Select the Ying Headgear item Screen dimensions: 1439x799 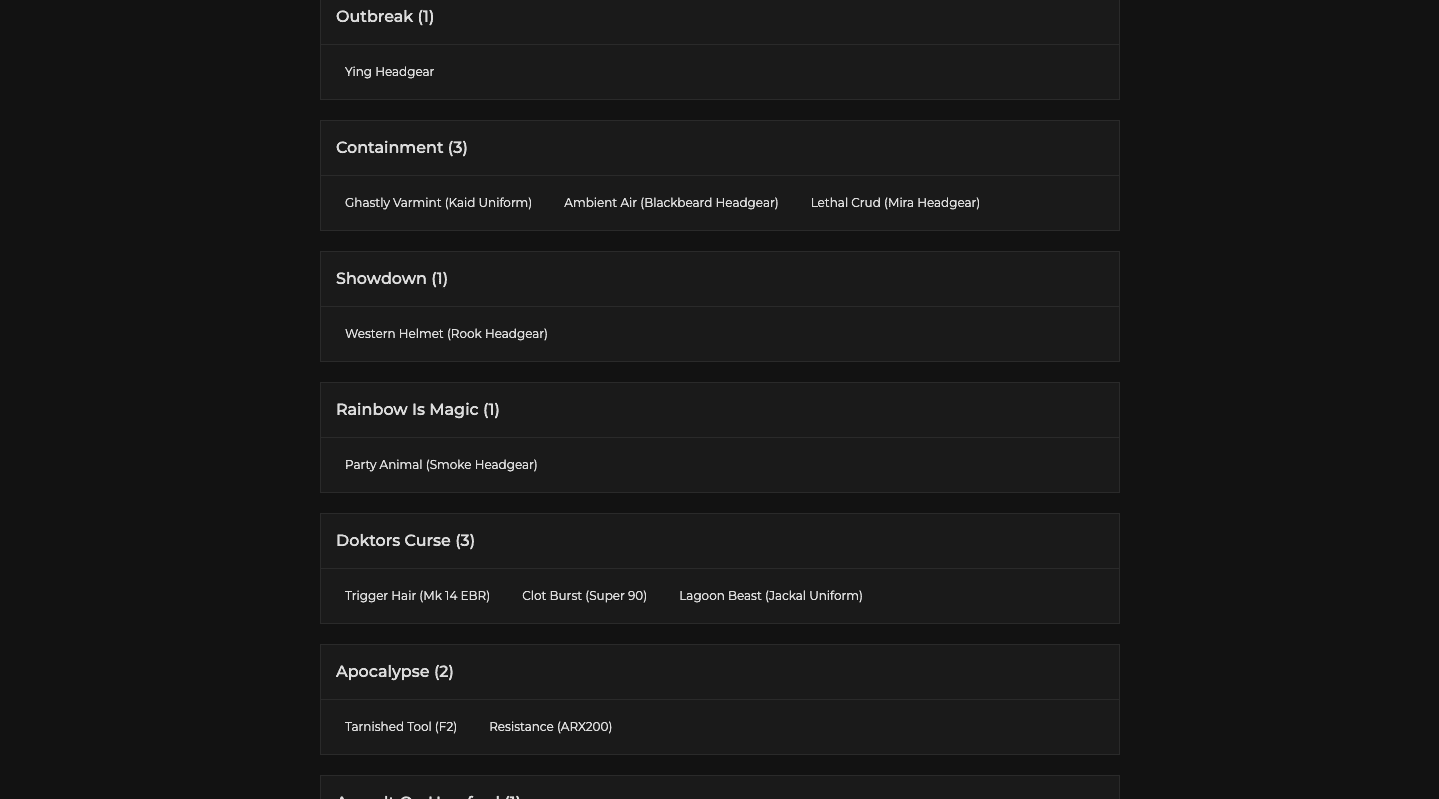click(389, 72)
